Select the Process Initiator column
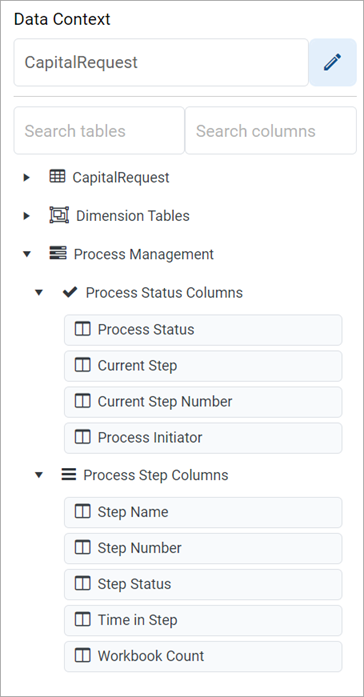364x697 pixels. [x=203, y=438]
